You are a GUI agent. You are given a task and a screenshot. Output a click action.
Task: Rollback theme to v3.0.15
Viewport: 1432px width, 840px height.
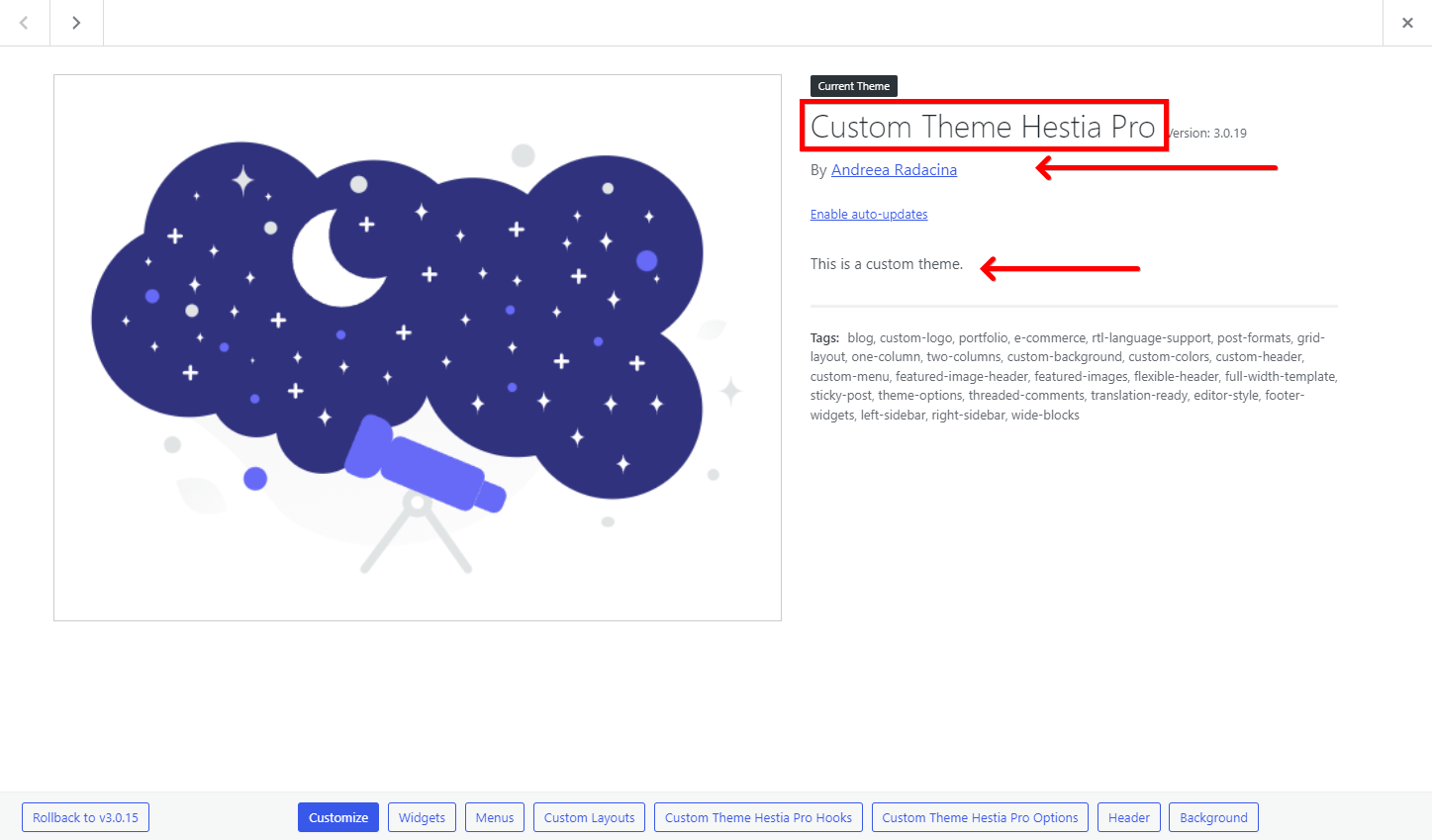coord(85,817)
